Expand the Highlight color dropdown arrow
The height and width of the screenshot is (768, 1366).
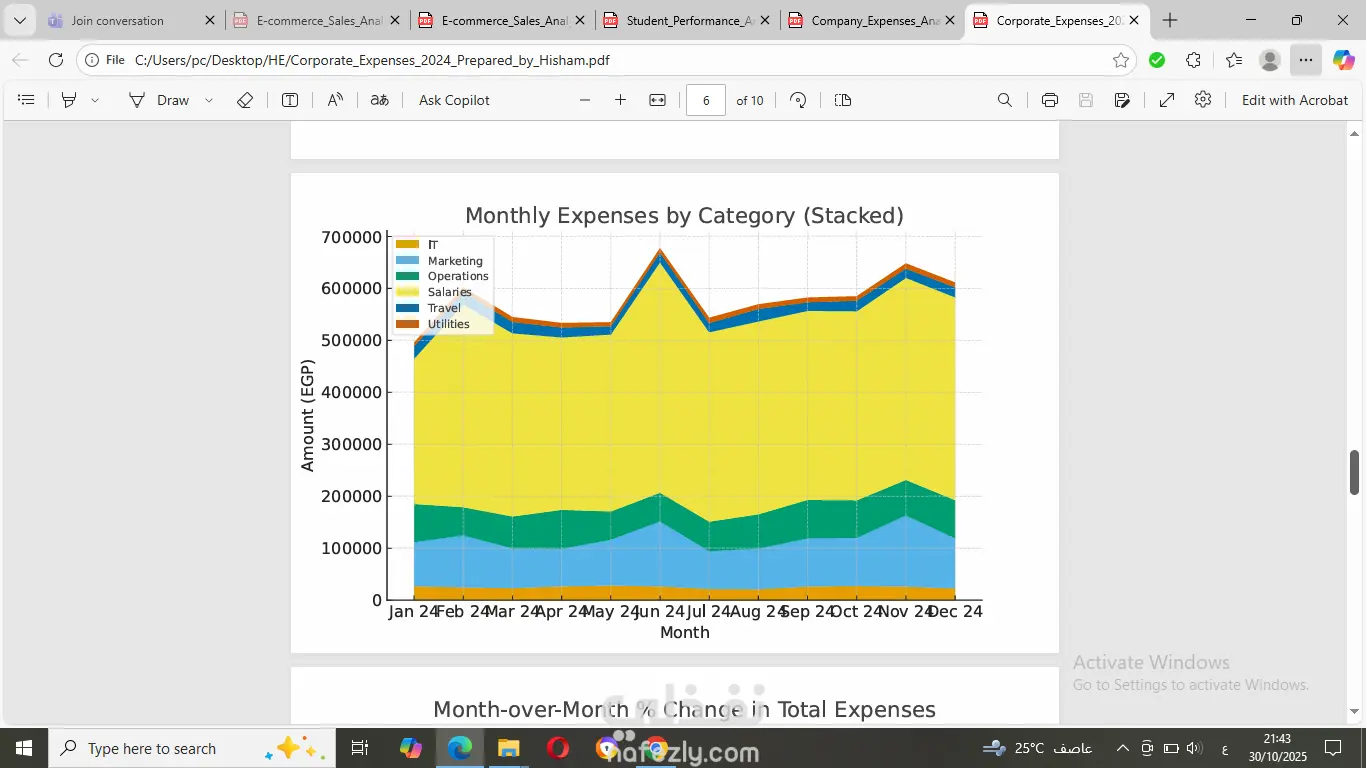pyautogui.click(x=95, y=100)
